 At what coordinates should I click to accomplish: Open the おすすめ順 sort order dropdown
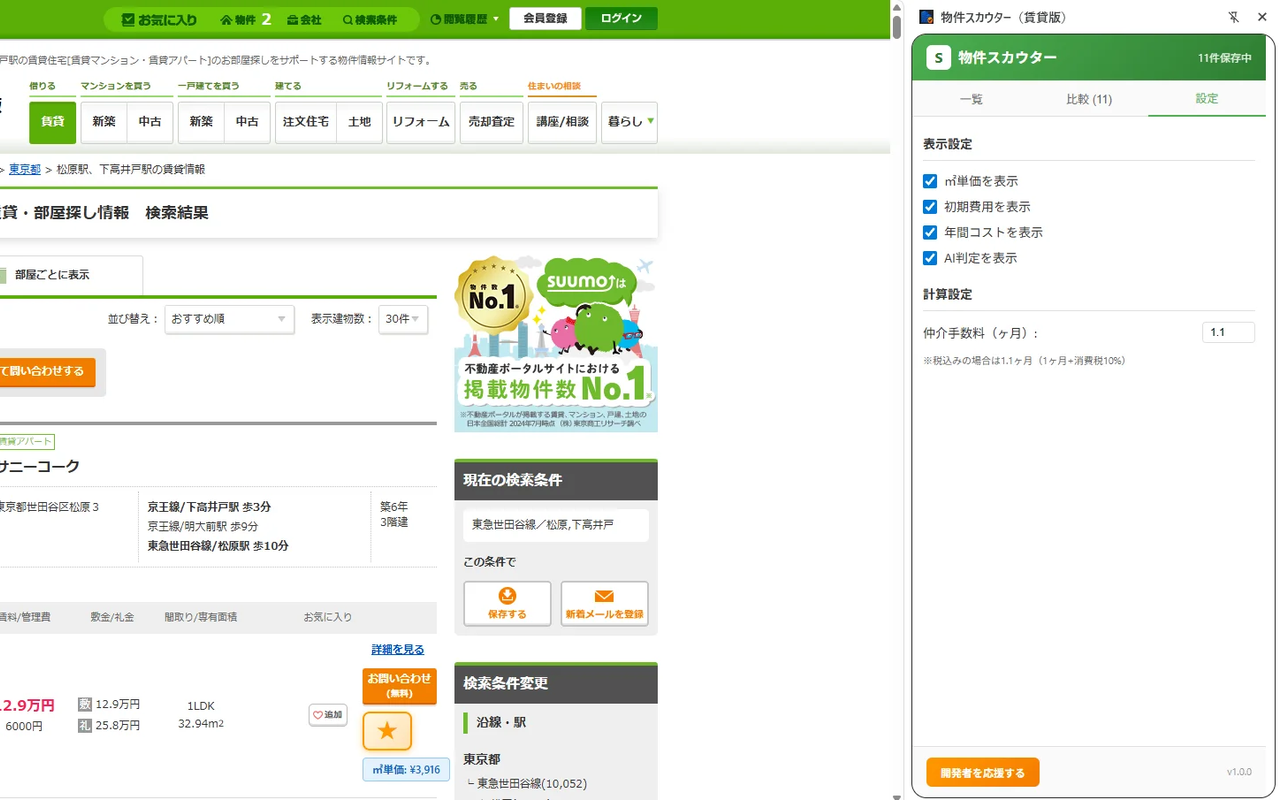click(229, 318)
